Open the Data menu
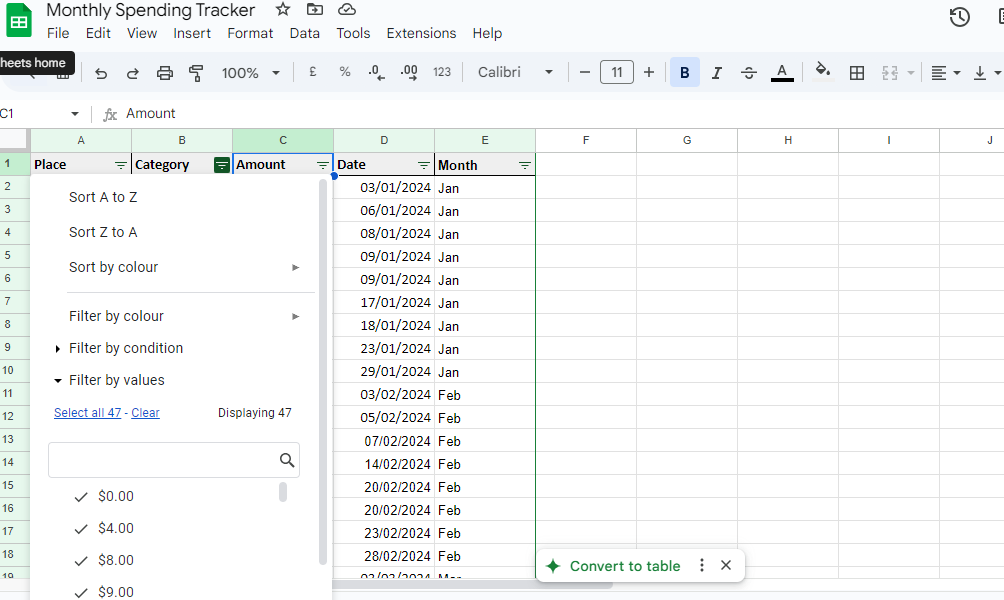1004x600 pixels. coord(304,33)
